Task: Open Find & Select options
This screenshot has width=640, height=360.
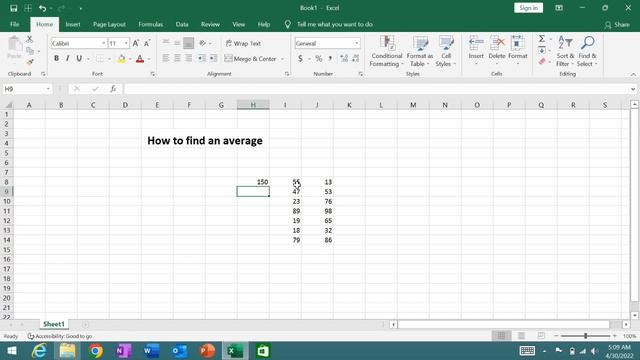Action: [587, 51]
